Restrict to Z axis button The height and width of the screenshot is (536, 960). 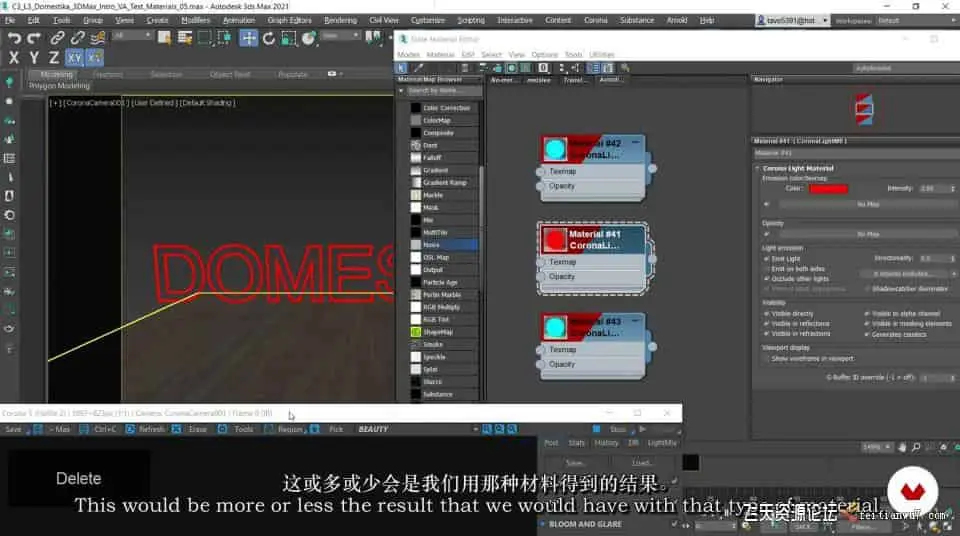click(54, 58)
